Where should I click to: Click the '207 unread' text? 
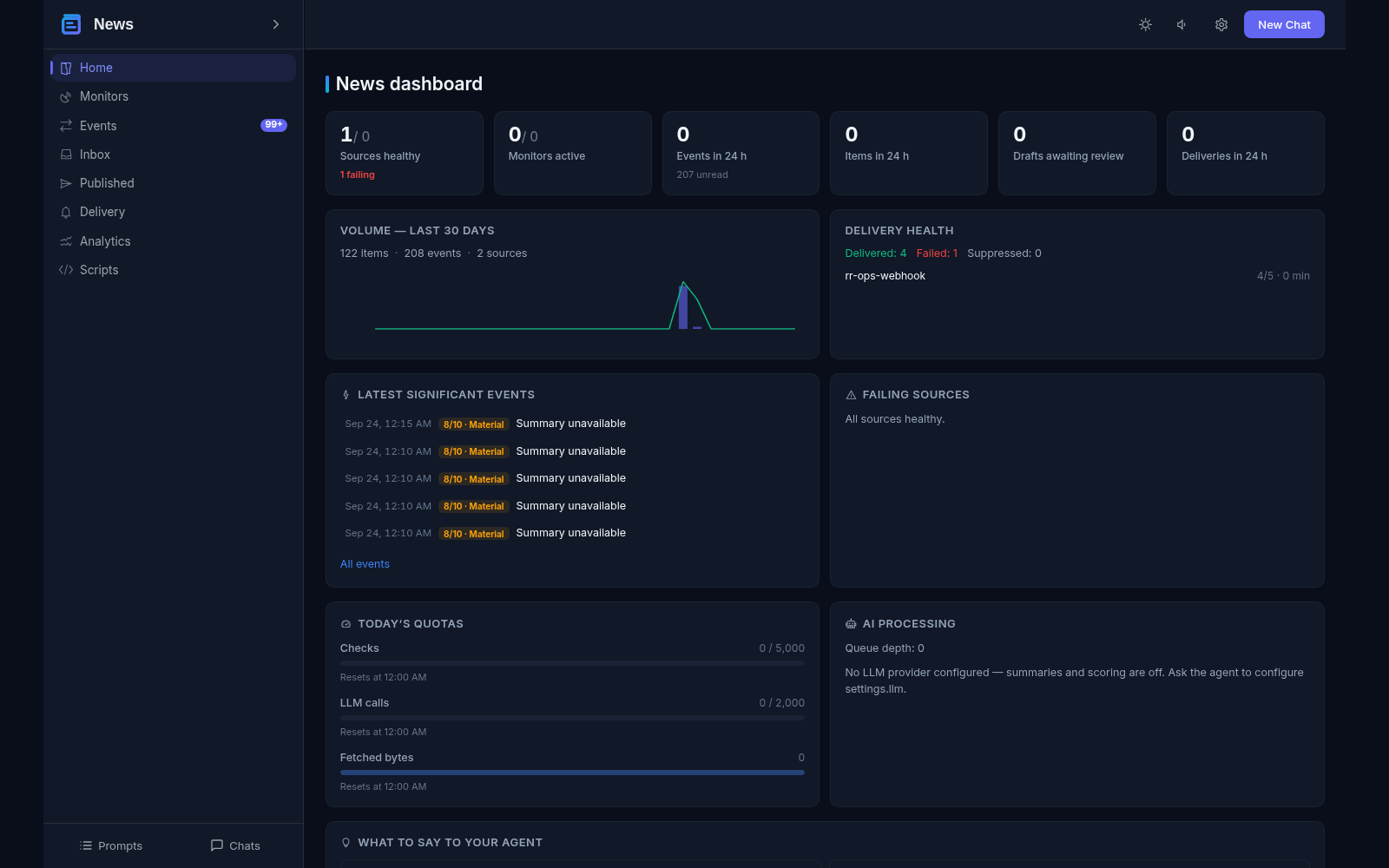702,175
